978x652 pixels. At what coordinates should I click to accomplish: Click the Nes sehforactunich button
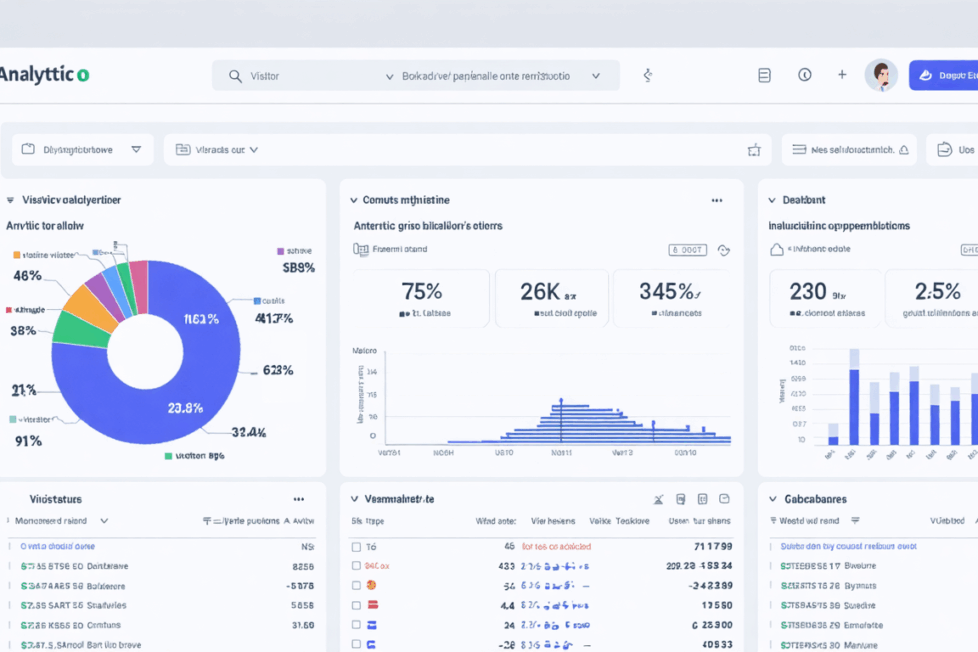pyautogui.click(x=849, y=150)
